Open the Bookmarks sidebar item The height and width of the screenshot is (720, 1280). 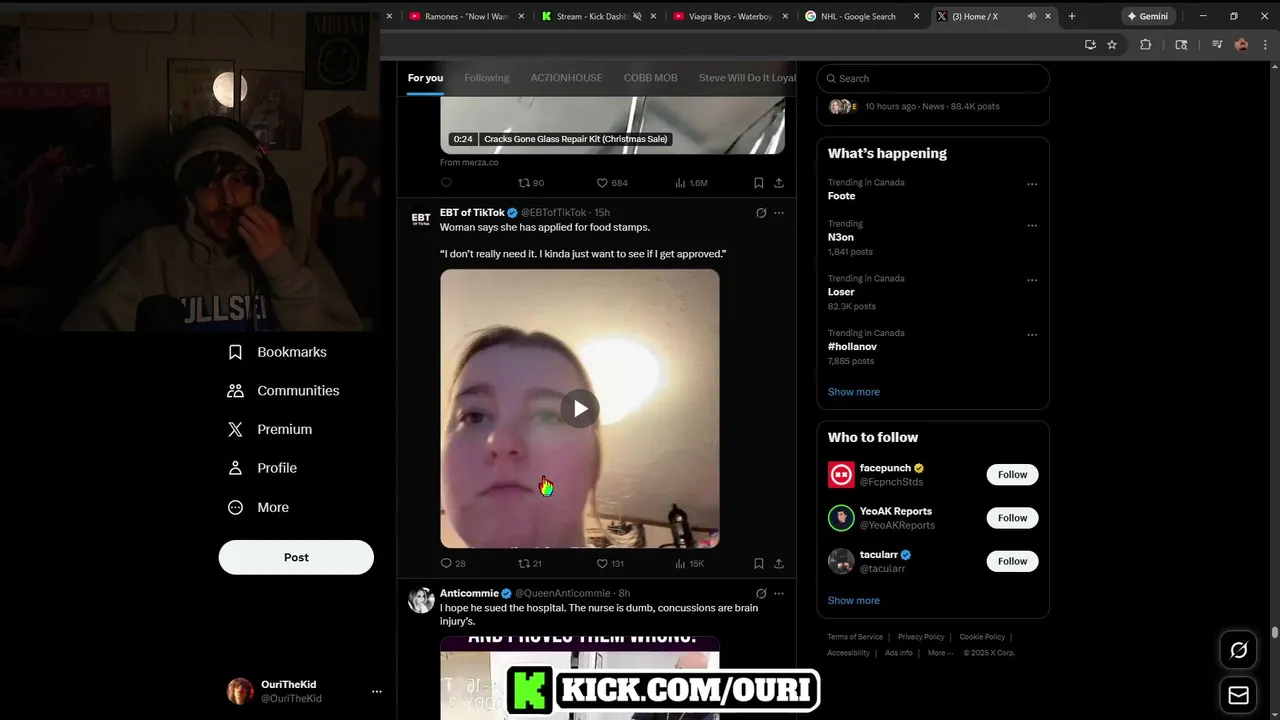tap(277, 352)
